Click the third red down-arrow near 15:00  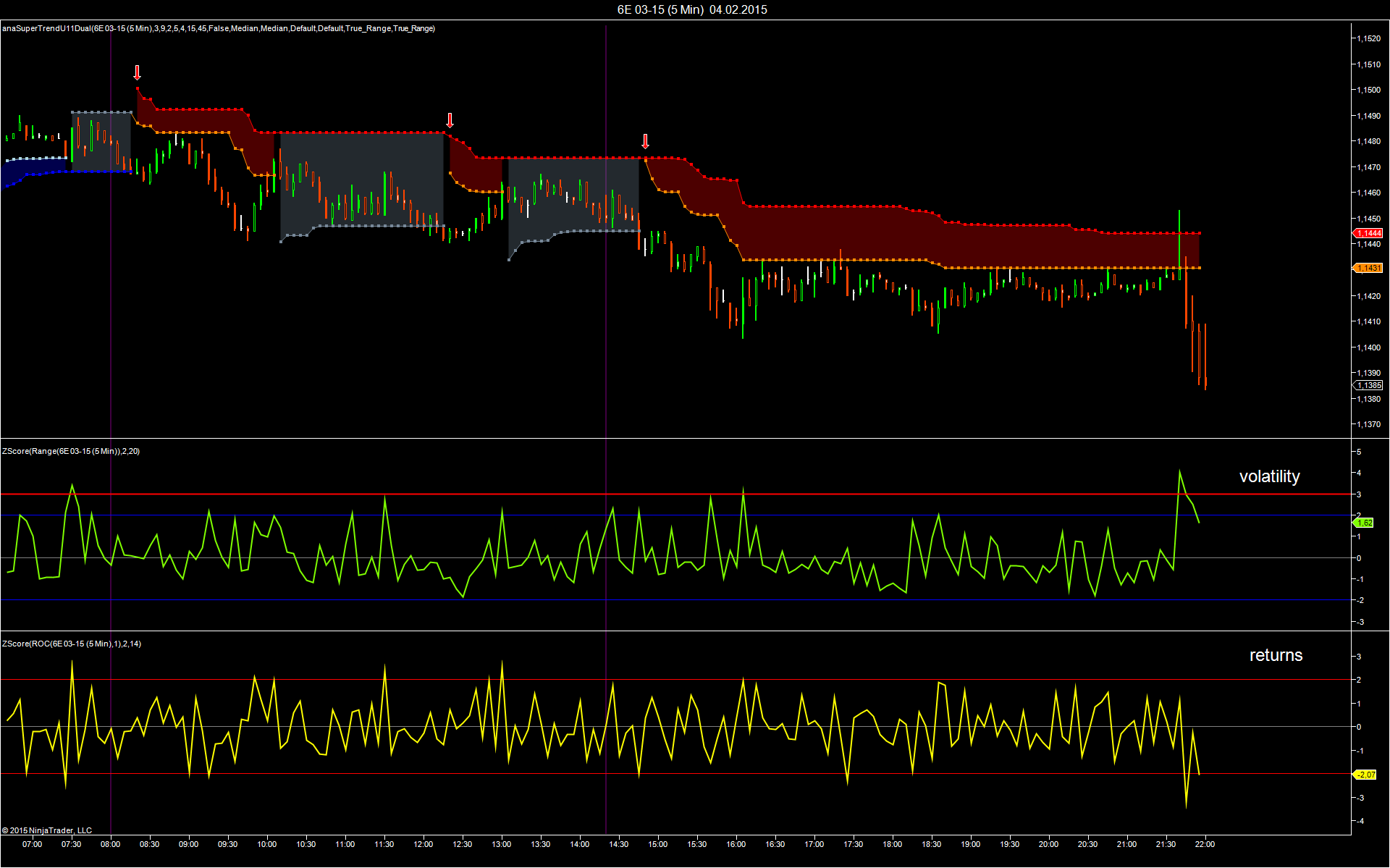click(645, 141)
